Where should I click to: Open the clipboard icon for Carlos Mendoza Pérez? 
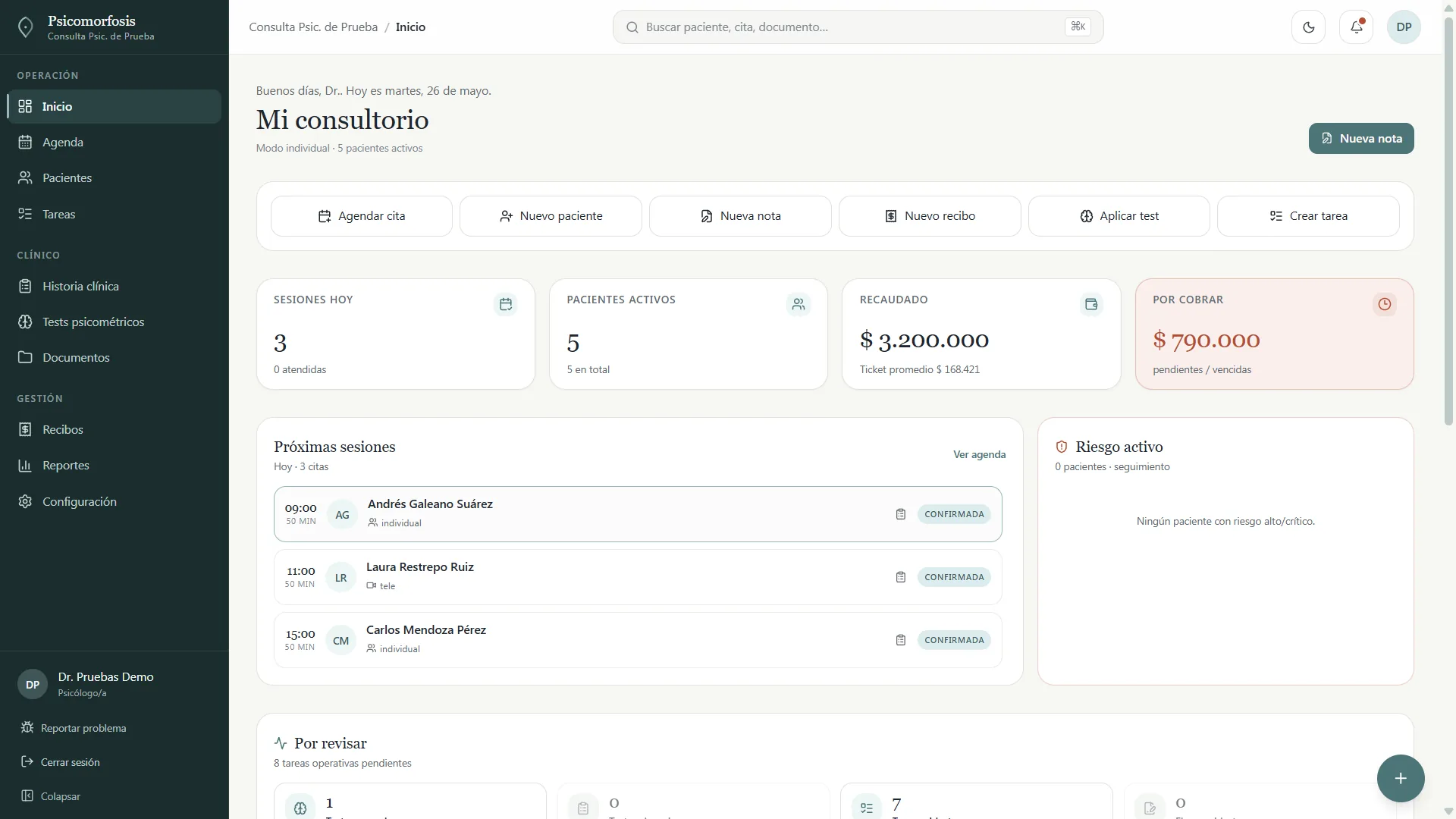901,640
